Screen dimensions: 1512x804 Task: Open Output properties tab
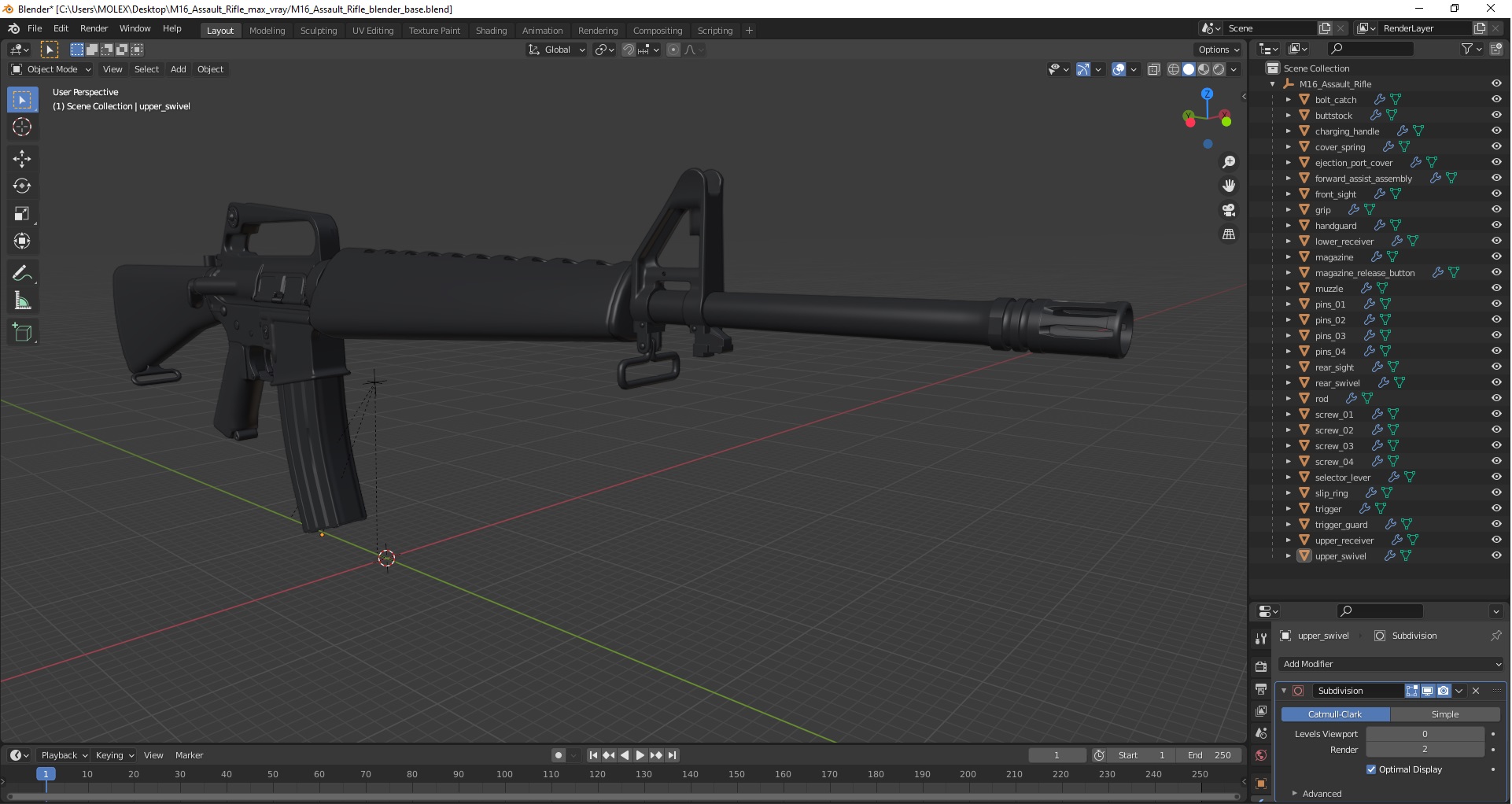pos(1261,689)
